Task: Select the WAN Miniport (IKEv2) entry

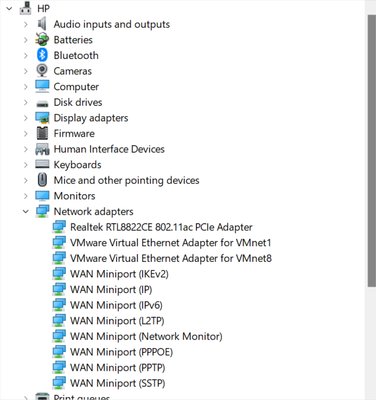Action: (119, 274)
